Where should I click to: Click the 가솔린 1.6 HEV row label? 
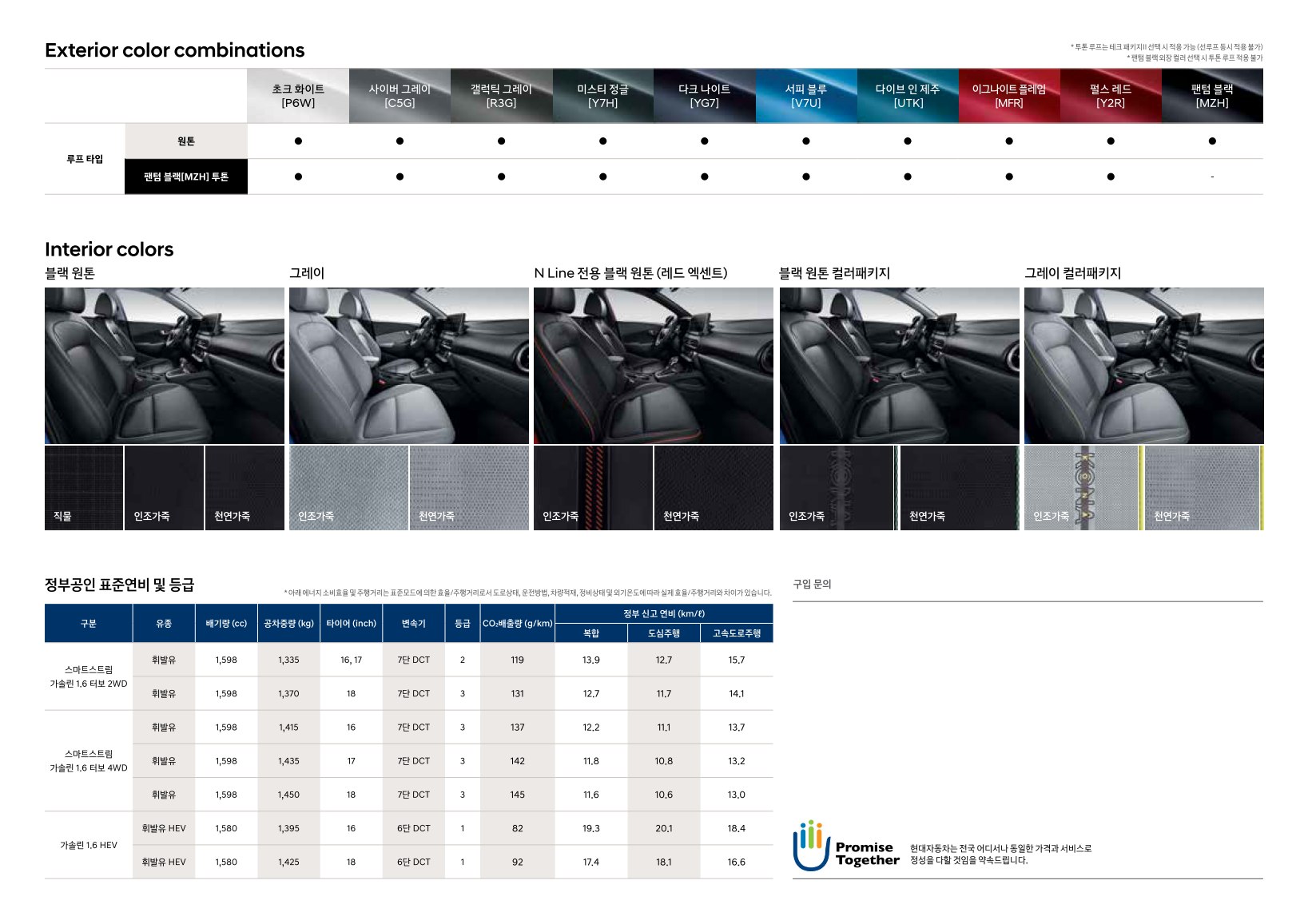88,845
